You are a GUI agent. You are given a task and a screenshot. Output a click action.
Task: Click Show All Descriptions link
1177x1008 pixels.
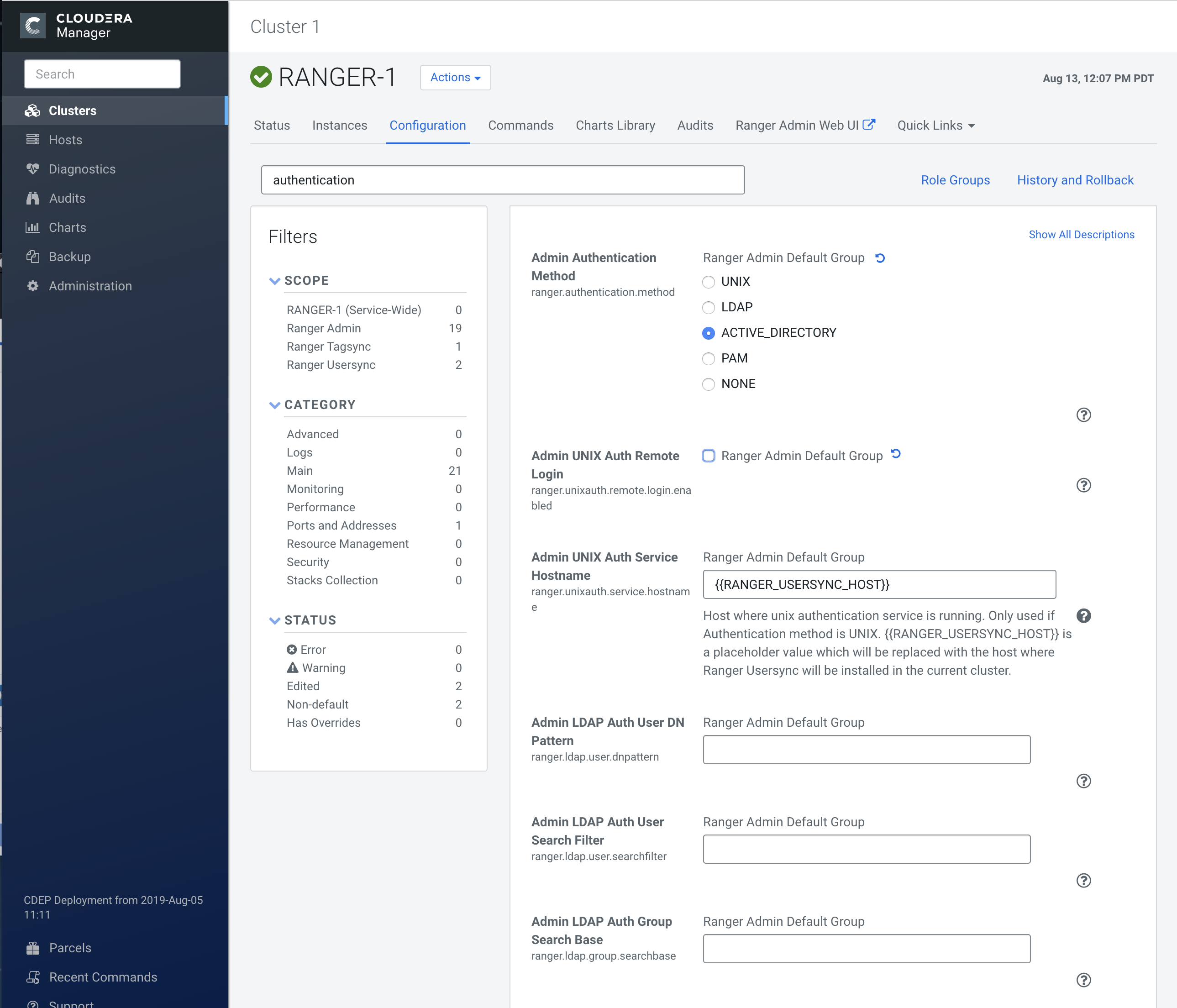tap(1081, 235)
